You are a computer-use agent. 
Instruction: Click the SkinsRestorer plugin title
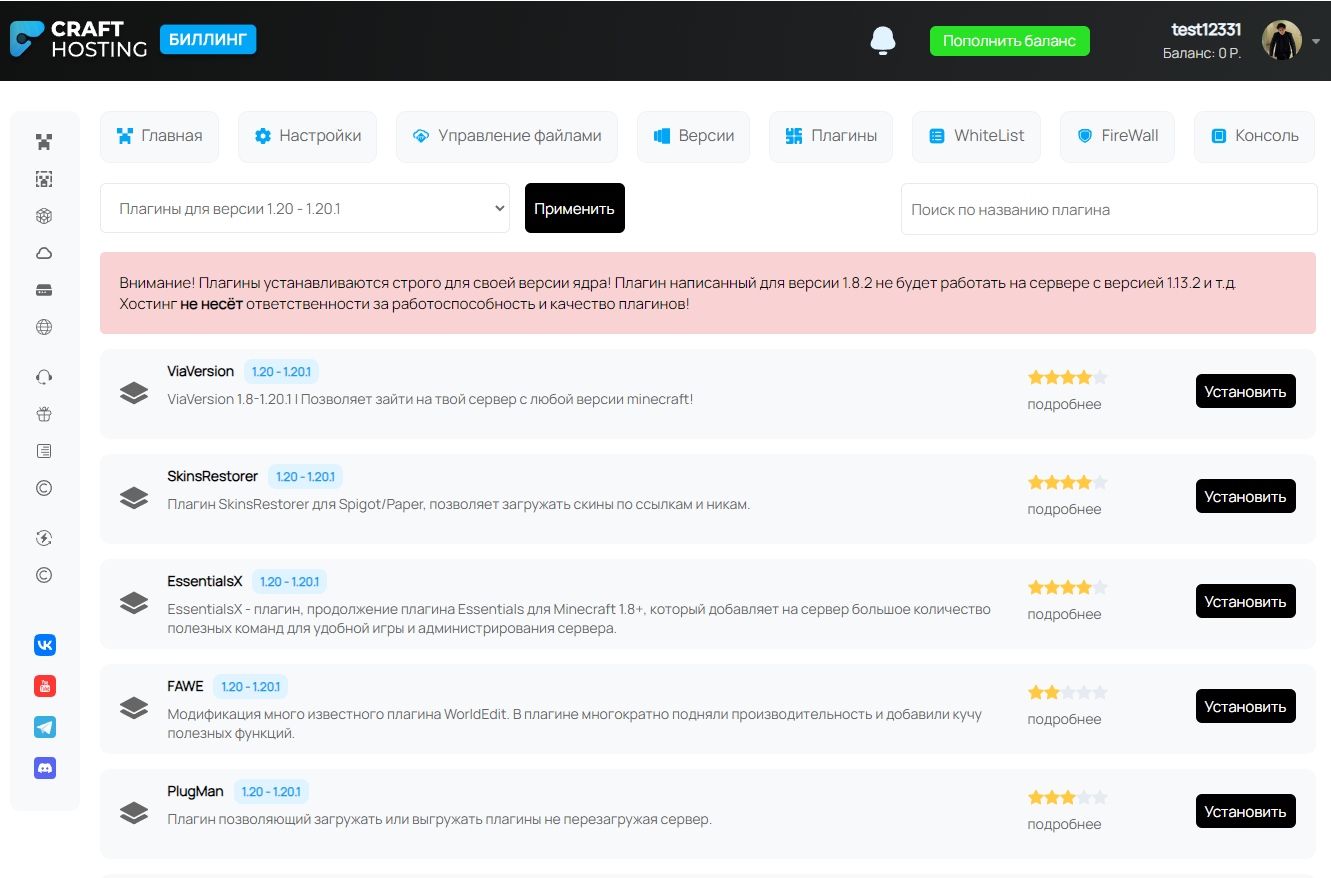click(212, 476)
